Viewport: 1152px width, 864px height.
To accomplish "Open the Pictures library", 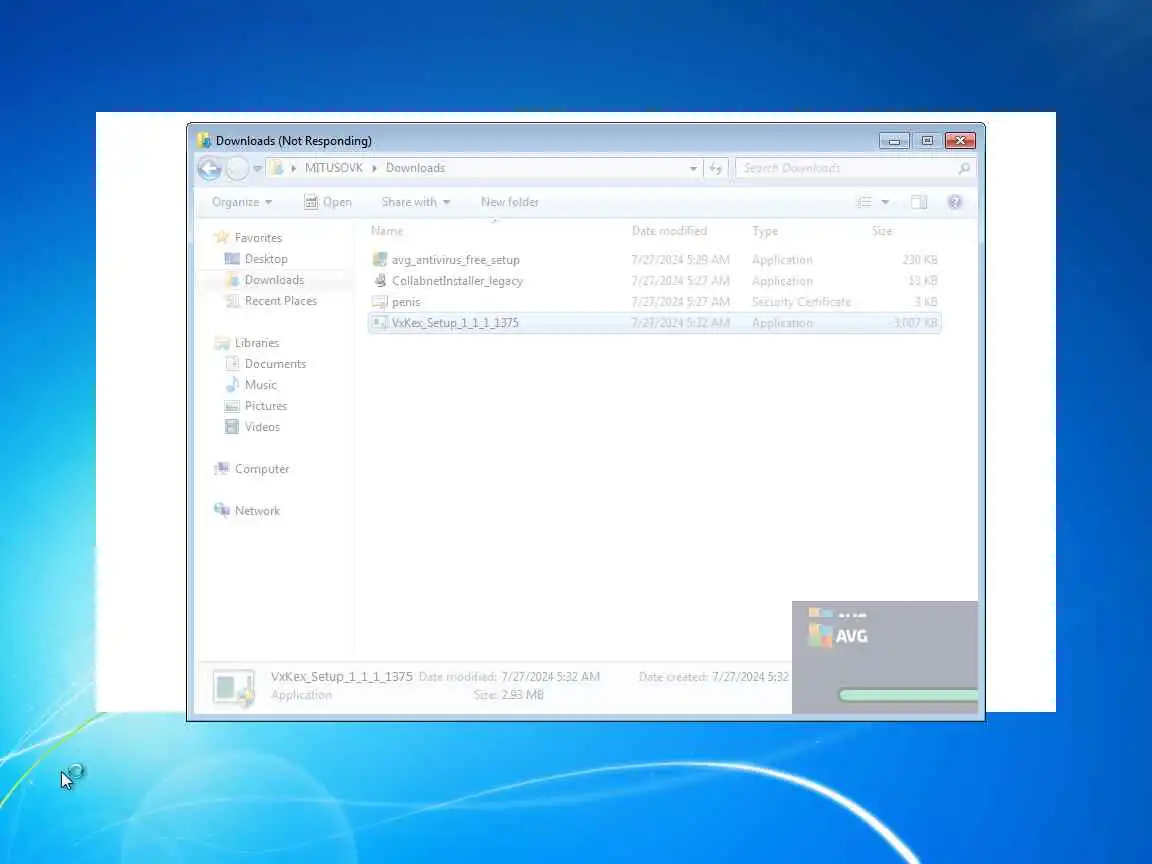I will coord(265,406).
